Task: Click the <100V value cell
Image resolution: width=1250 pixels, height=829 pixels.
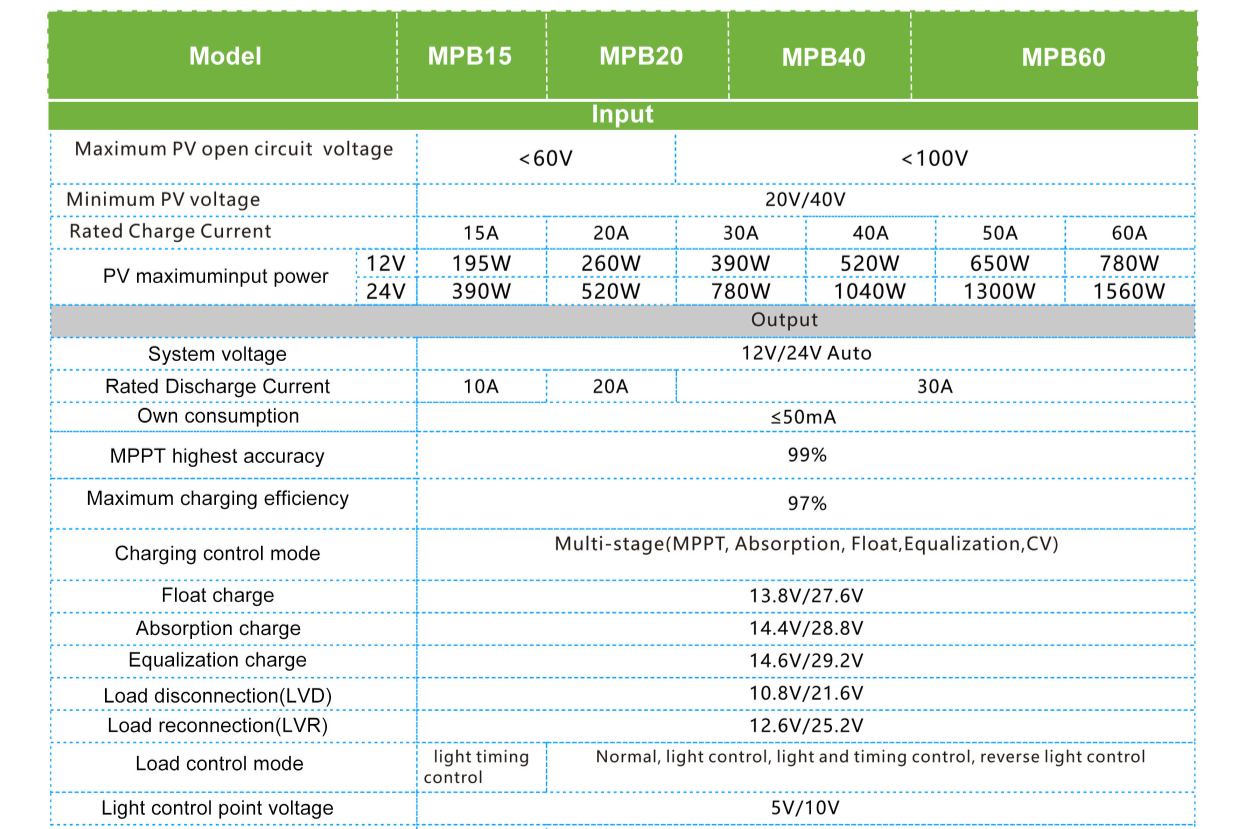Action: (935, 159)
